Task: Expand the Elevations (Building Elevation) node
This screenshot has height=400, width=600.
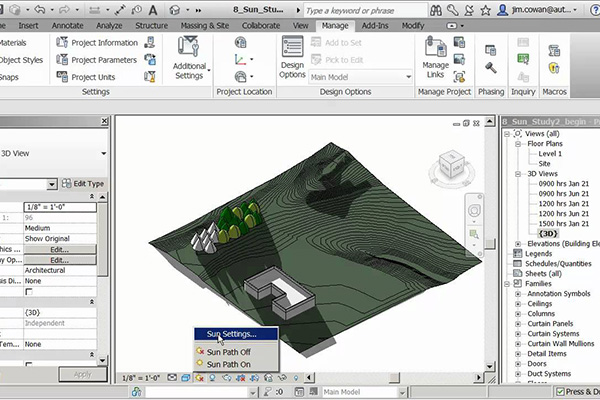Action: pyautogui.click(x=518, y=244)
